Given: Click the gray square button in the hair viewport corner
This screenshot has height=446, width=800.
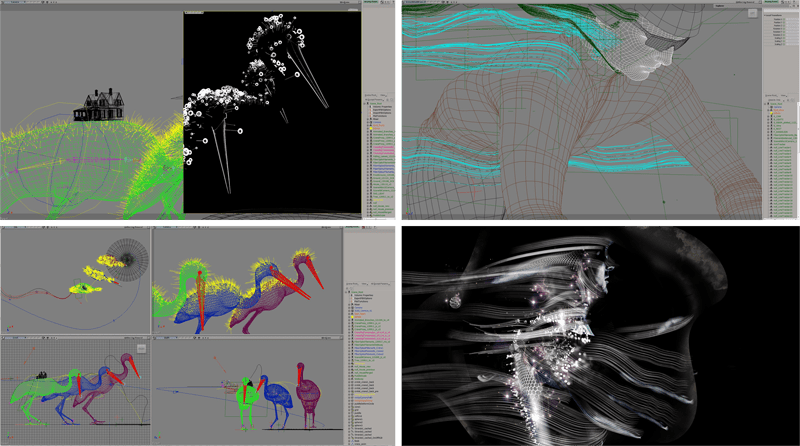Looking at the screenshot, I should [x=753, y=14].
